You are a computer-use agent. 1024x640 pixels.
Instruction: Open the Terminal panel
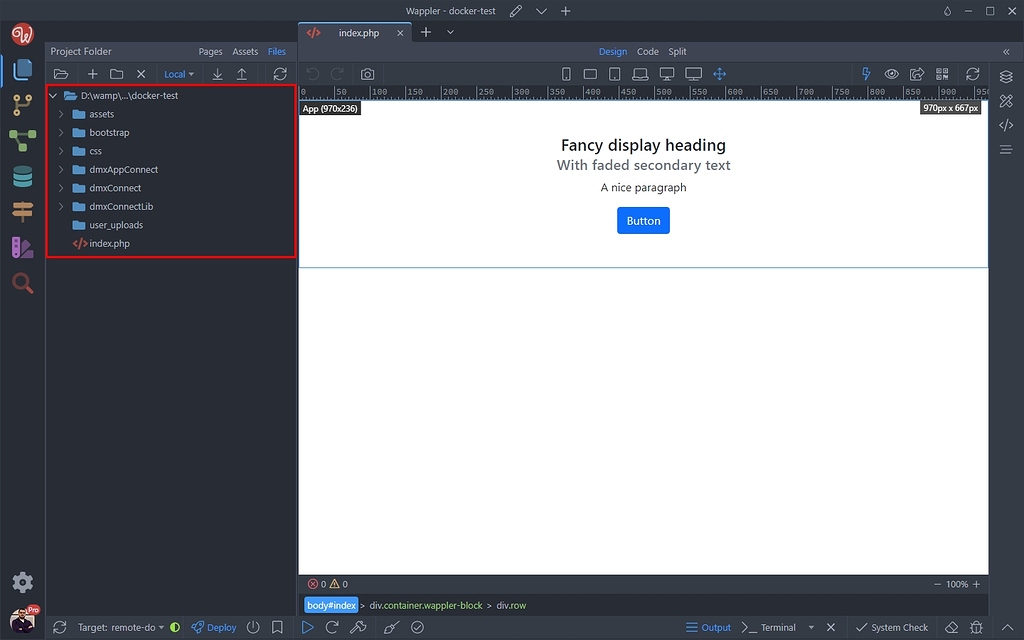pos(769,627)
